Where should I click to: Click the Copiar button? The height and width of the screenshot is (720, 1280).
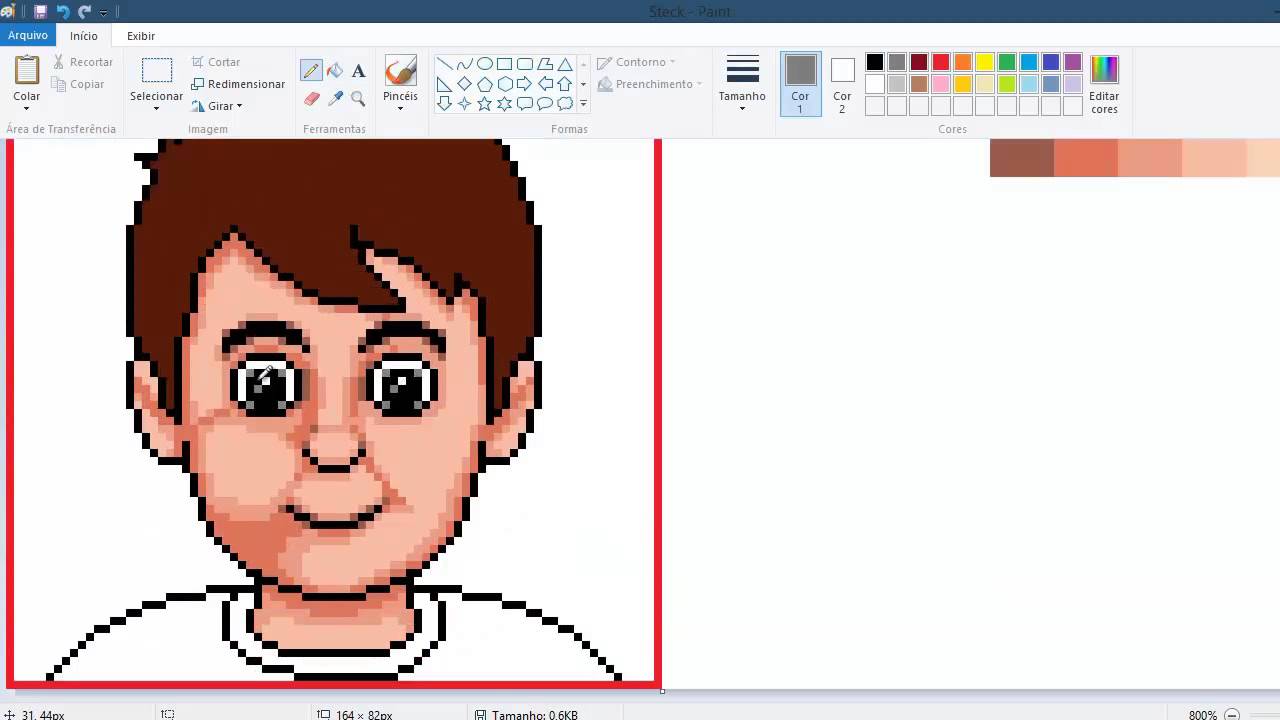coord(78,84)
